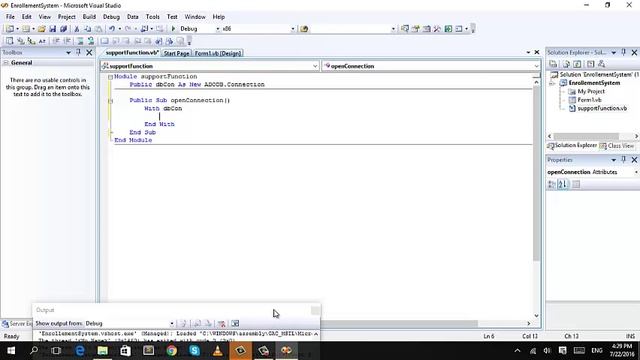Click the Alphabetical sort icon in Properties panel
The height and width of the screenshot is (360, 640).
563,184
